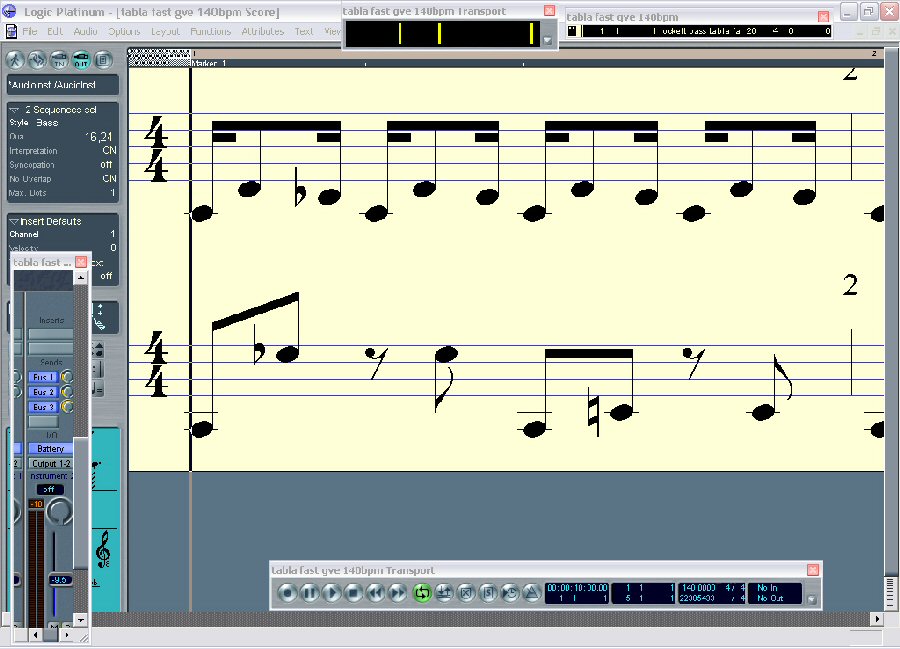Viewport: 900px width, 649px height.
Task: Toggle the green Cycle mode button
Action: coord(421,593)
